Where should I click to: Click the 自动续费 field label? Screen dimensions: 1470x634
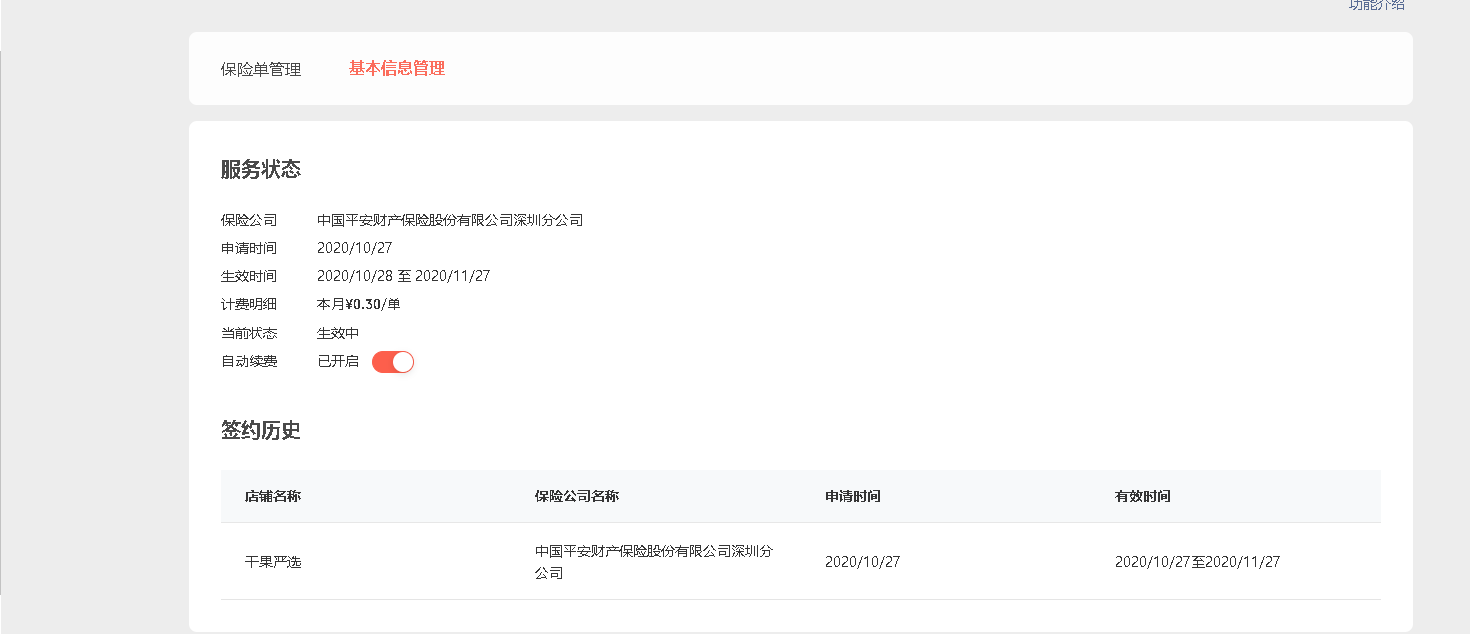click(249, 361)
